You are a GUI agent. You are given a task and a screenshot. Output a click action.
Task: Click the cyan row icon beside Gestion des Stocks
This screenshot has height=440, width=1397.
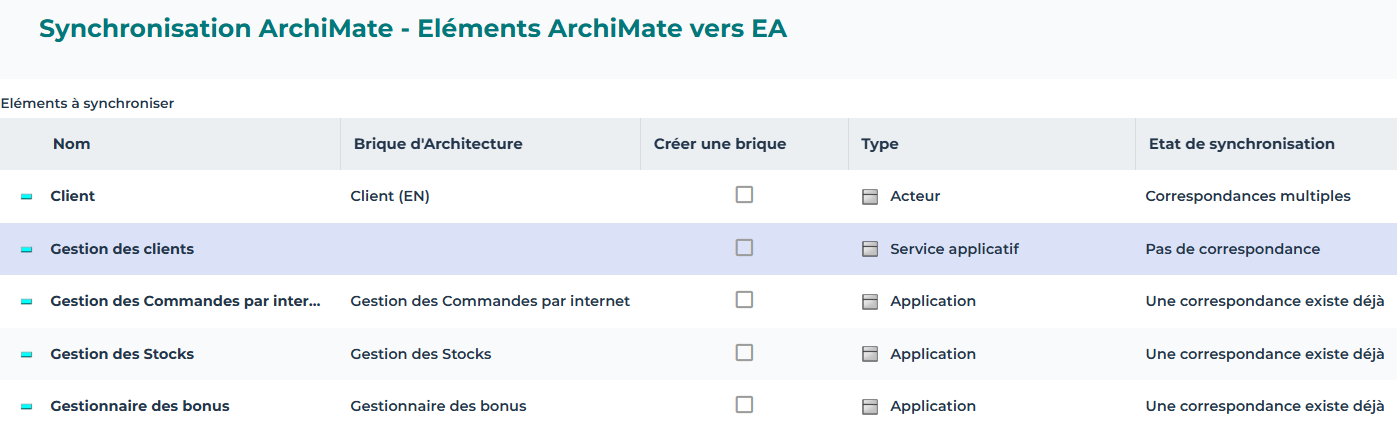point(27,354)
